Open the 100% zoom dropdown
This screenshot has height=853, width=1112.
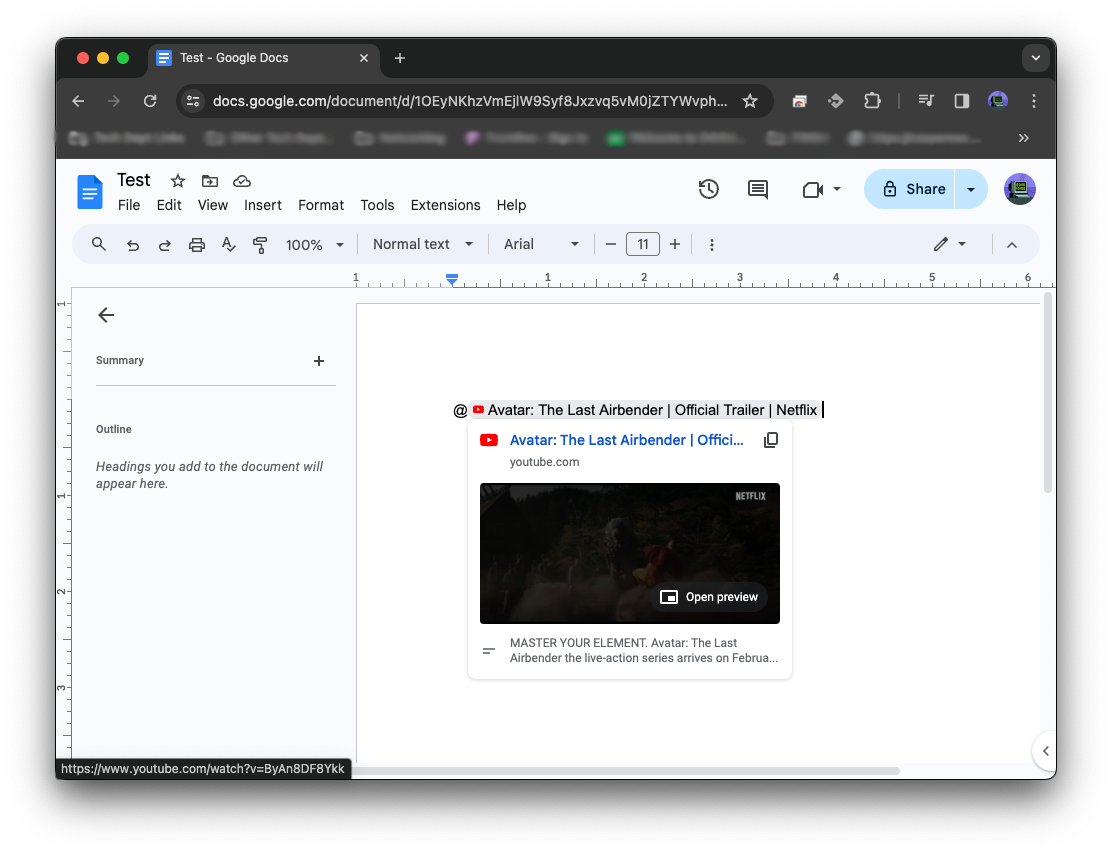315,245
